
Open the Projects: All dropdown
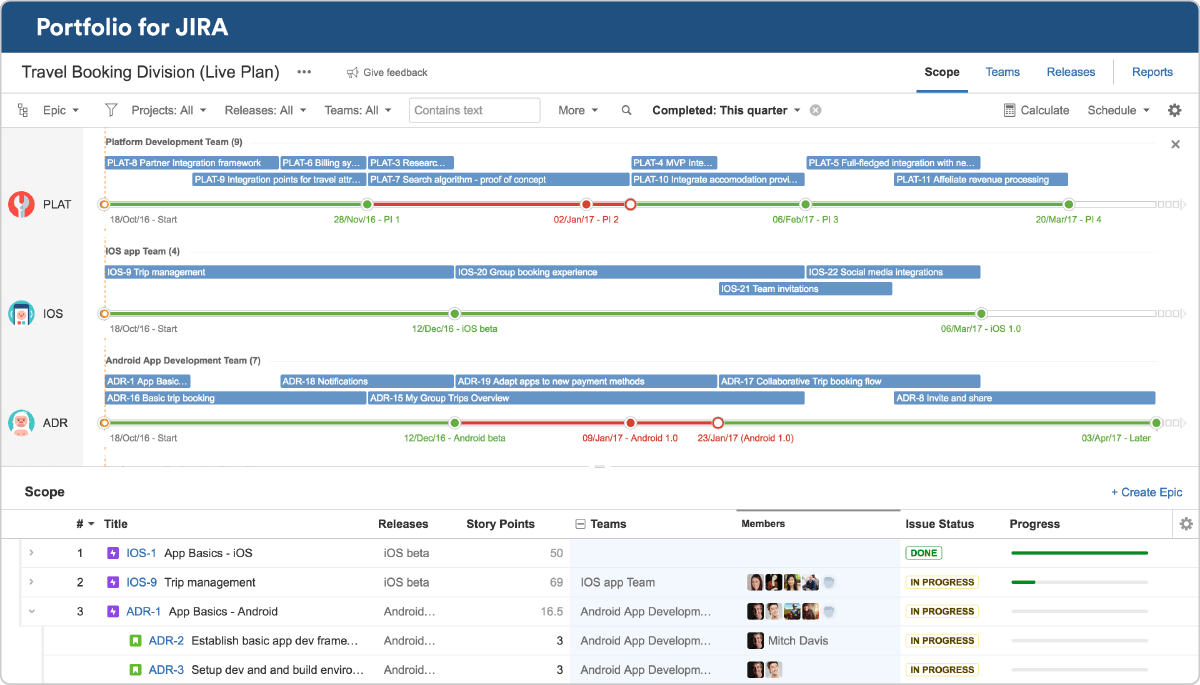pos(168,111)
